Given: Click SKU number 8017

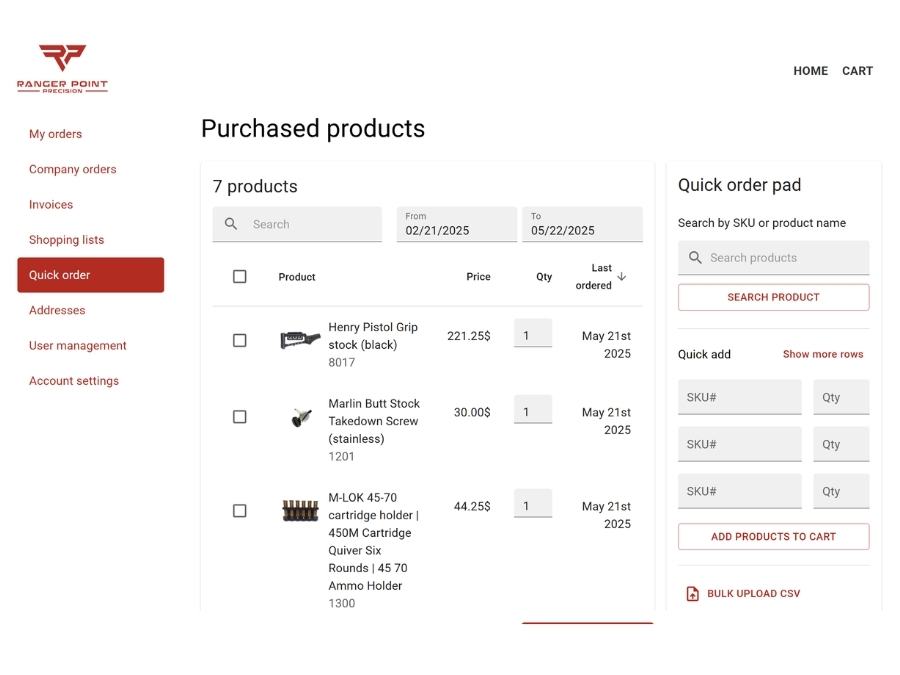Looking at the screenshot, I should pos(342,363).
